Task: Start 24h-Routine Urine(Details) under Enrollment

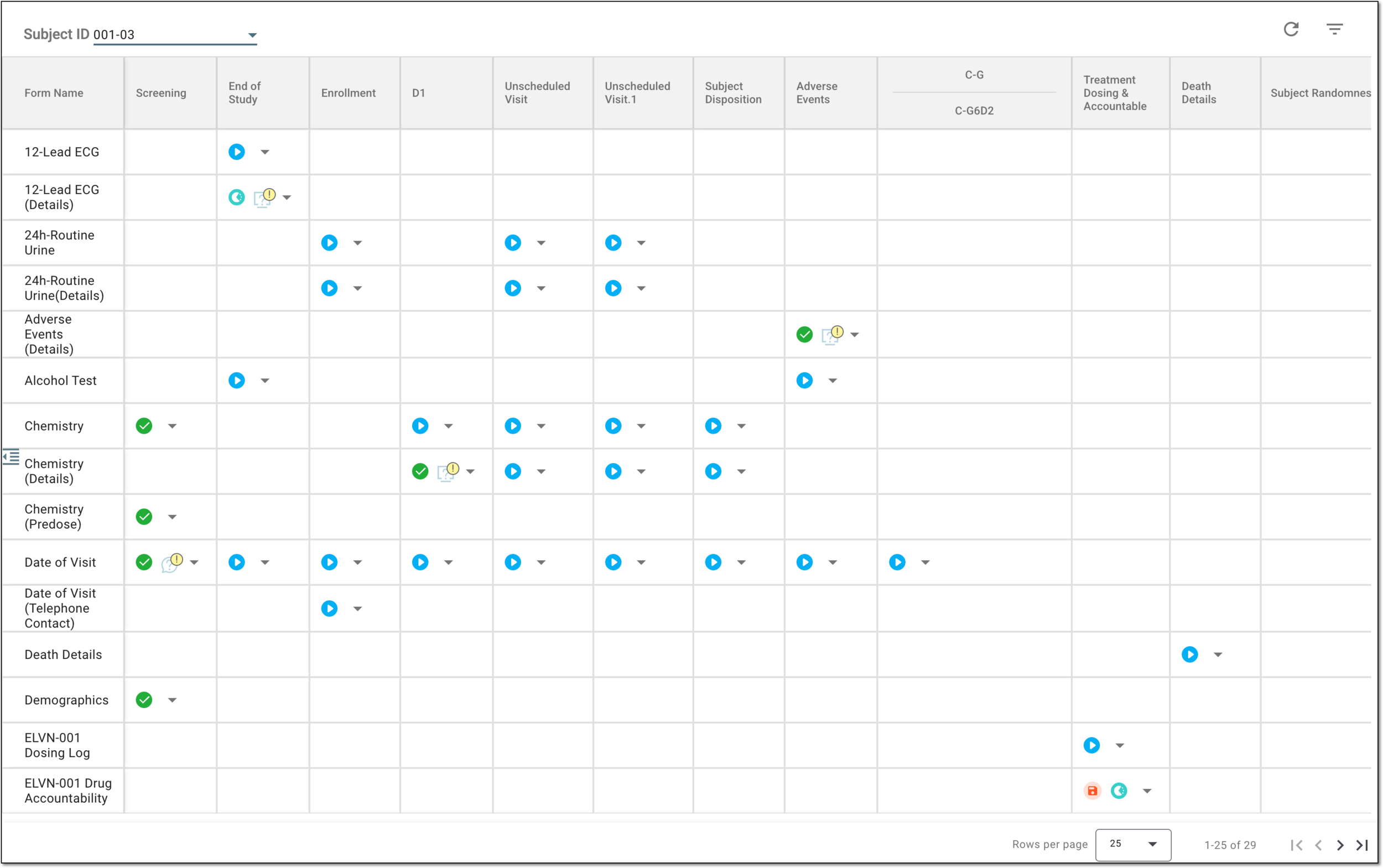Action: pyautogui.click(x=330, y=288)
